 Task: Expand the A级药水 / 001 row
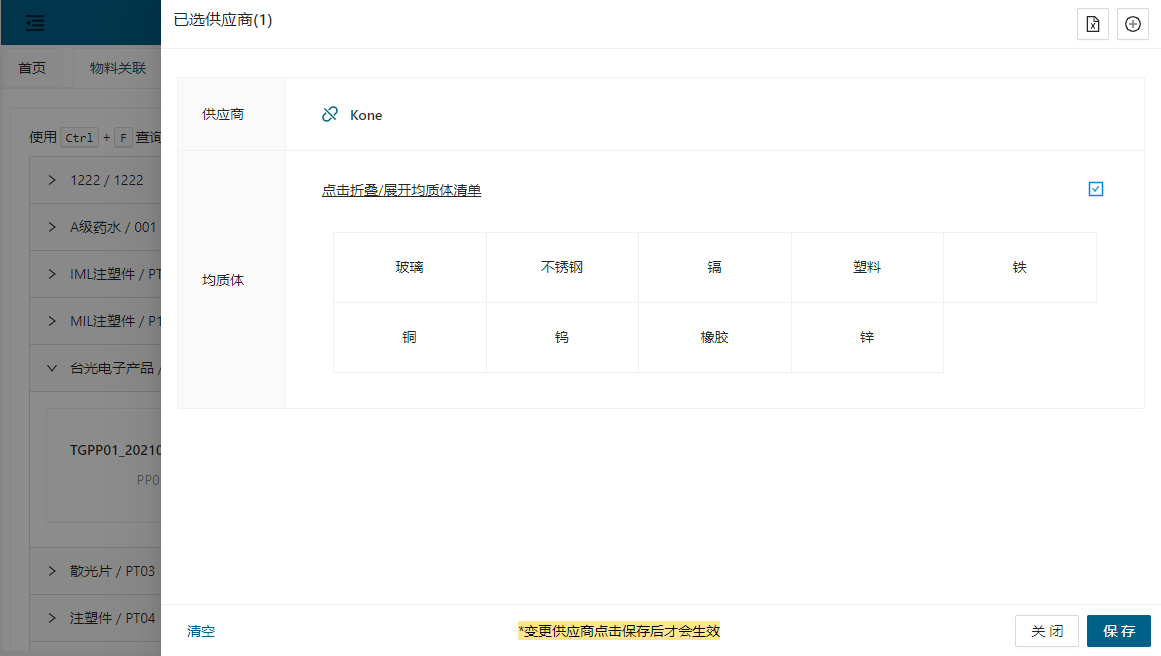52,227
